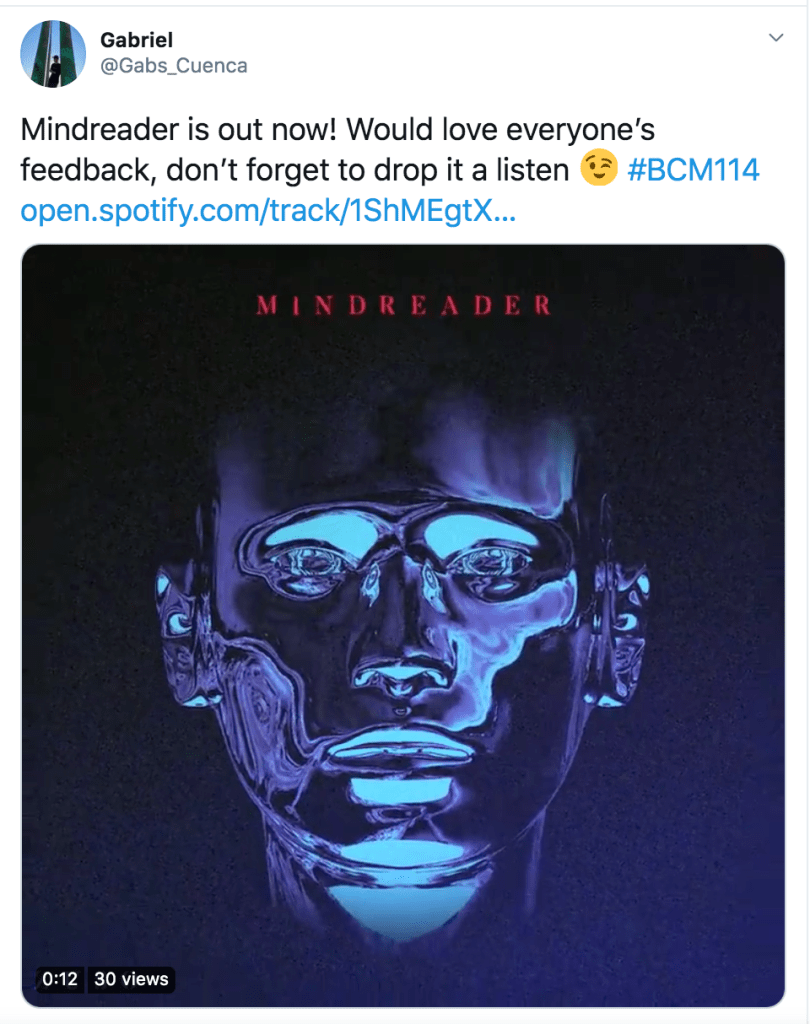Click the winking face emoji

click(x=599, y=168)
